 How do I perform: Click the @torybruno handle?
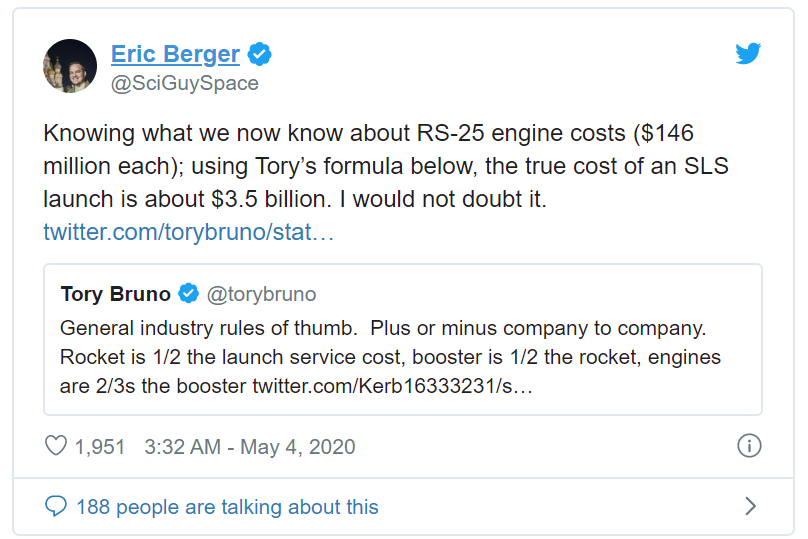pyautogui.click(x=261, y=294)
